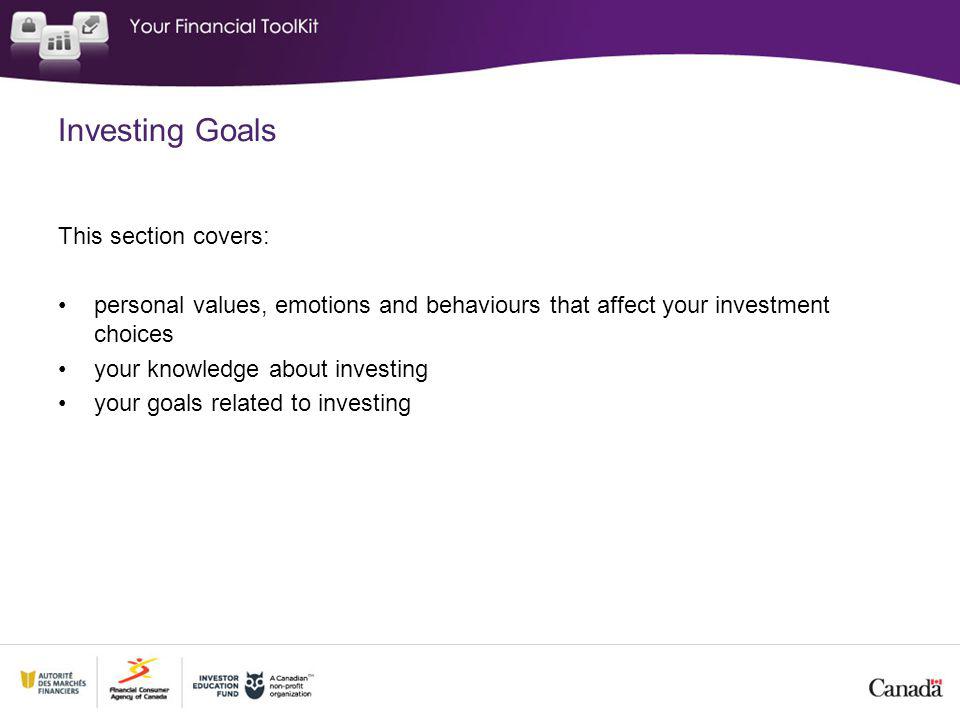Click the bar chart key icon
Image resolution: width=960 pixels, height=720 pixels.
pyautogui.click(x=59, y=42)
